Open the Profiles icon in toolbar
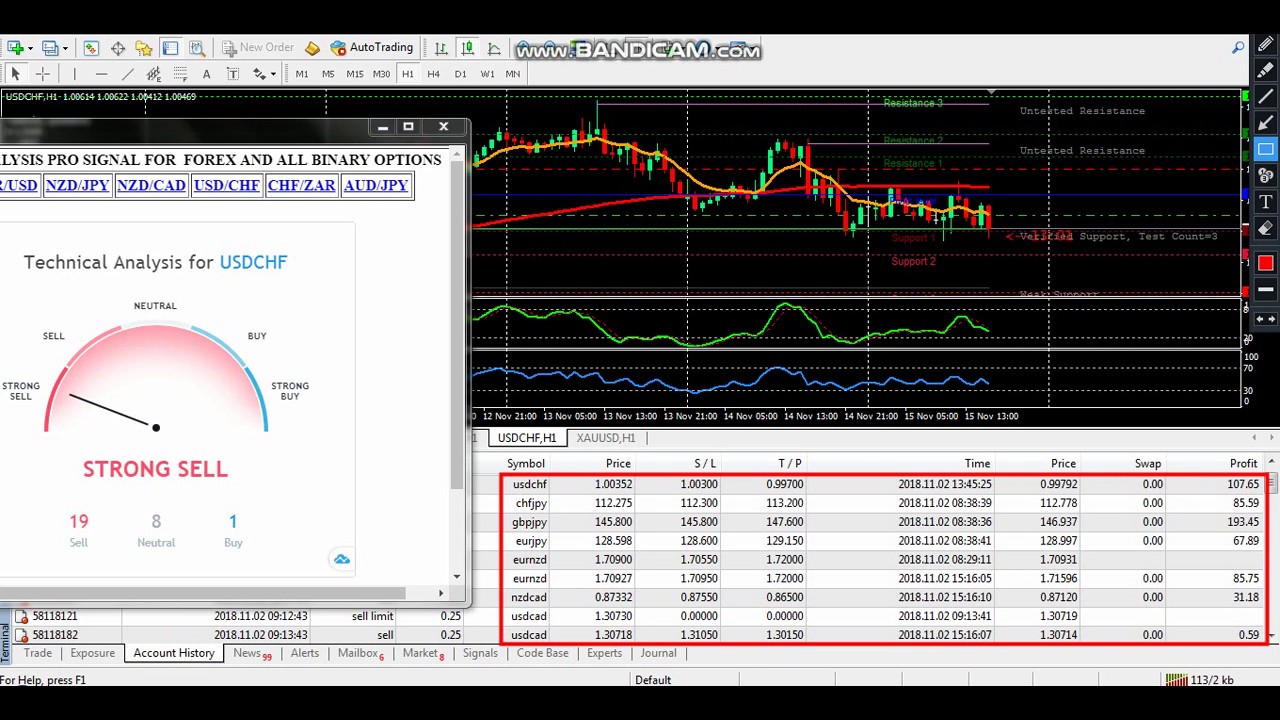This screenshot has width=1280, height=720. click(50, 47)
